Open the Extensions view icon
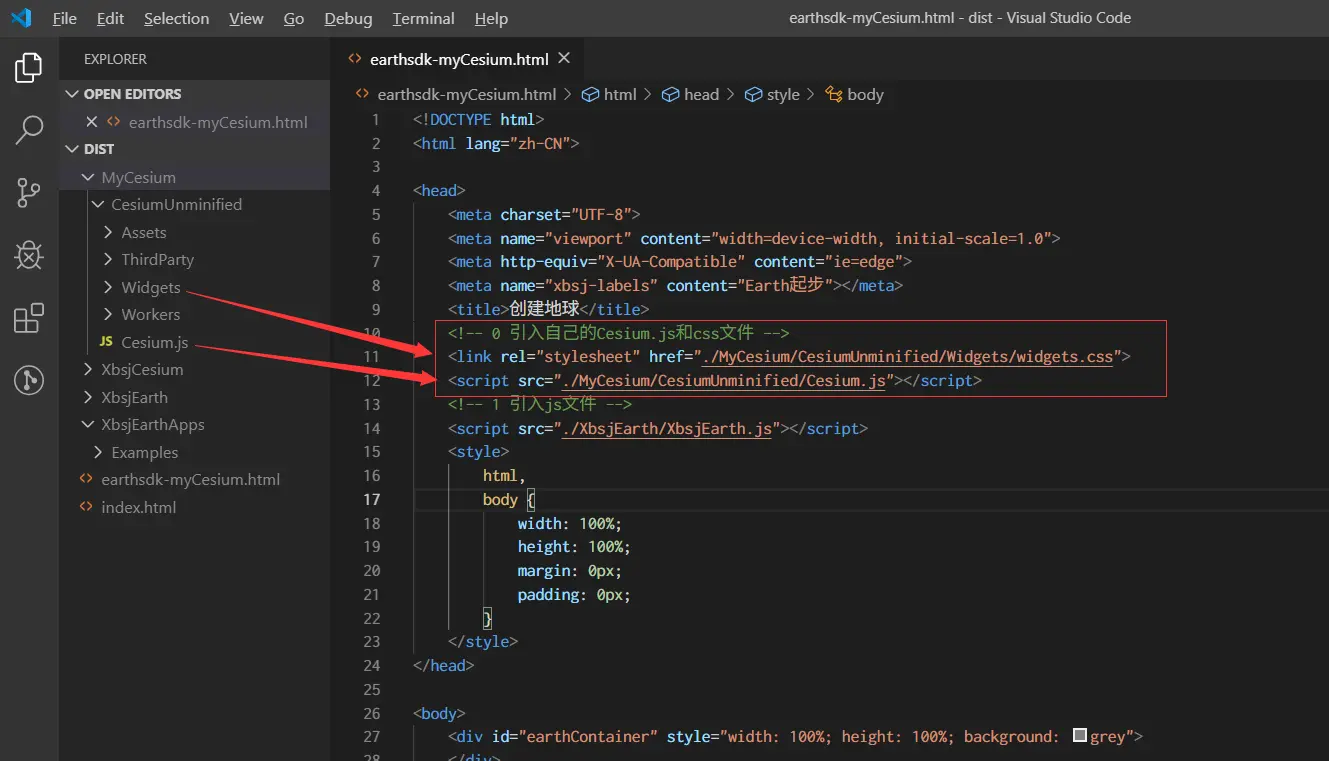The height and width of the screenshot is (761, 1329). (29, 318)
